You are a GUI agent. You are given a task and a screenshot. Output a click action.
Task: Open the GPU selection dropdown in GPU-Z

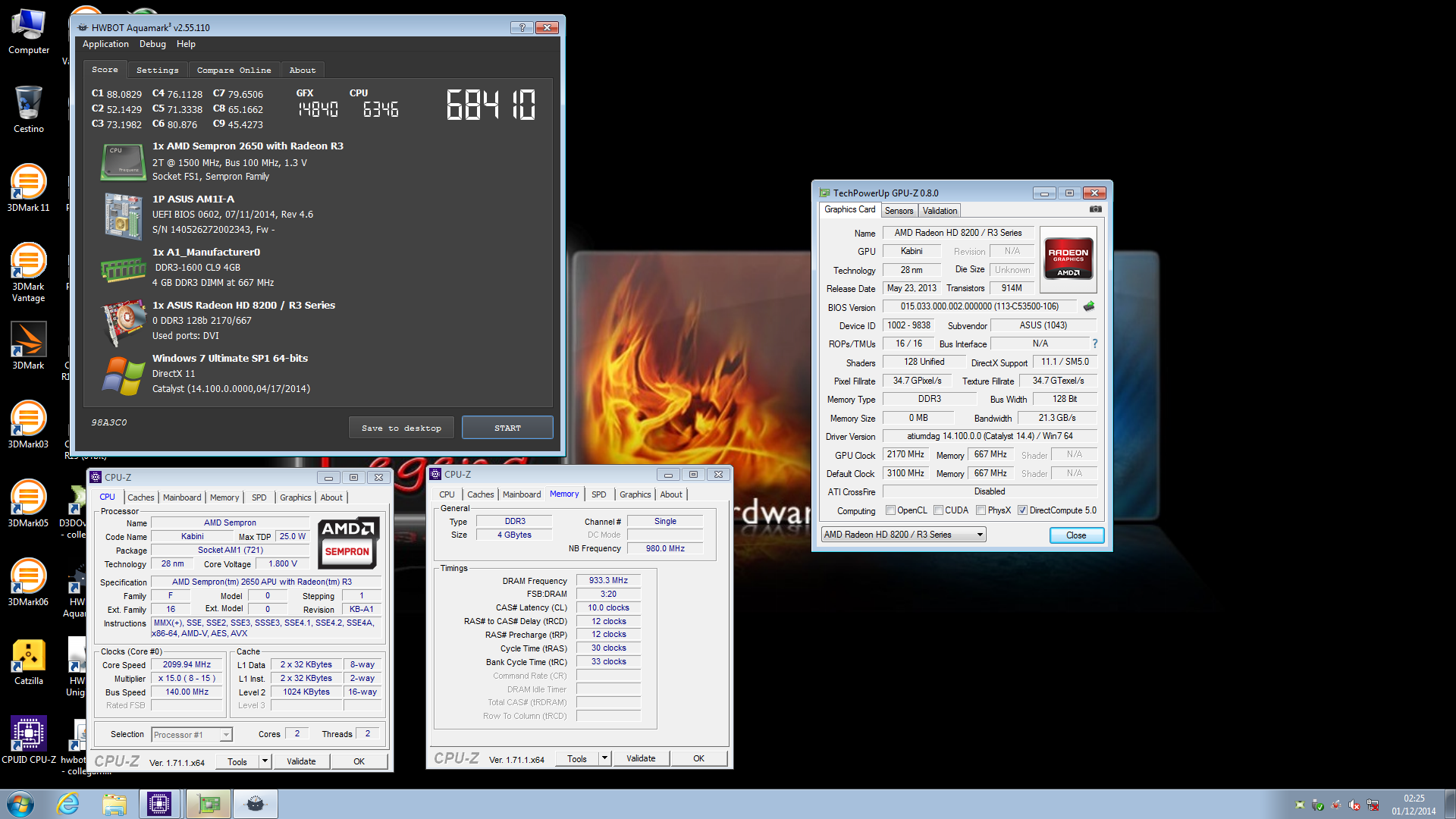(x=903, y=535)
